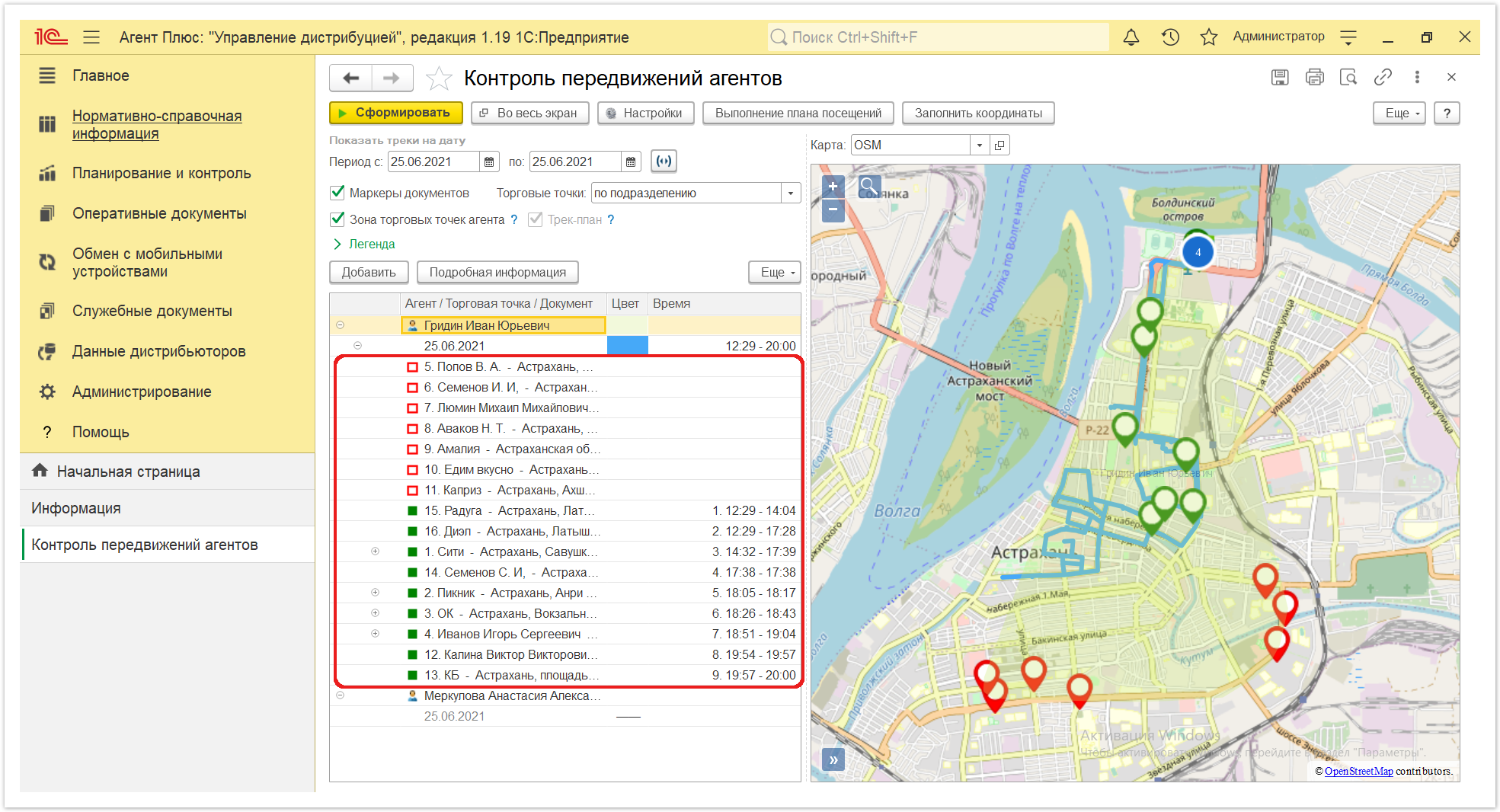This screenshot has height=812, width=1500.
Task: Collapse Меркулова Анастасия tree node
Action: (341, 695)
